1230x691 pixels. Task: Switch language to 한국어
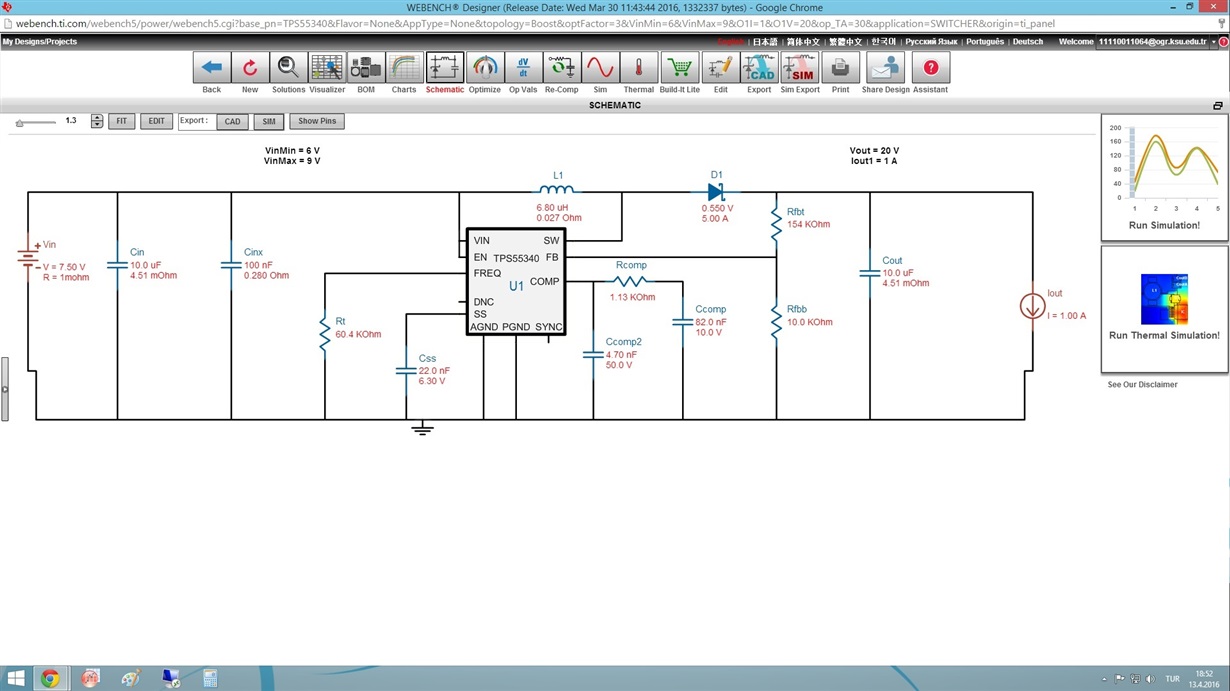883,42
